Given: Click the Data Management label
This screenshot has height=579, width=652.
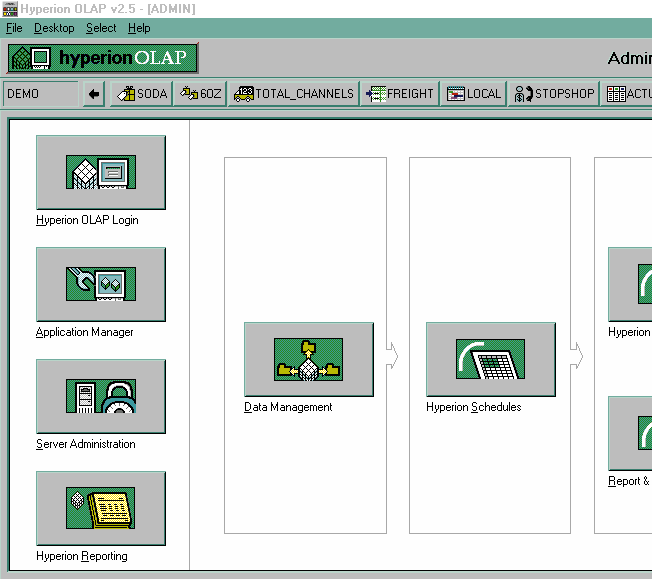Looking at the screenshot, I should point(288,407).
